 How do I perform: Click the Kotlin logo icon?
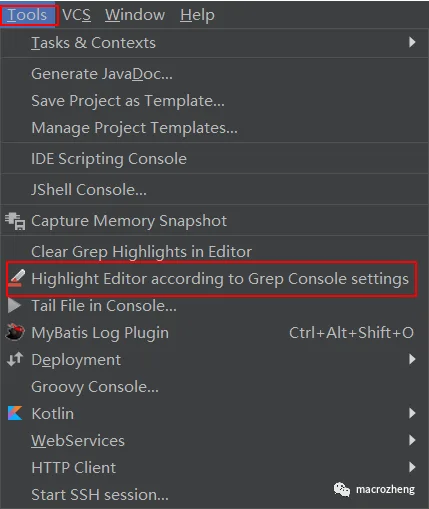[x=15, y=413]
